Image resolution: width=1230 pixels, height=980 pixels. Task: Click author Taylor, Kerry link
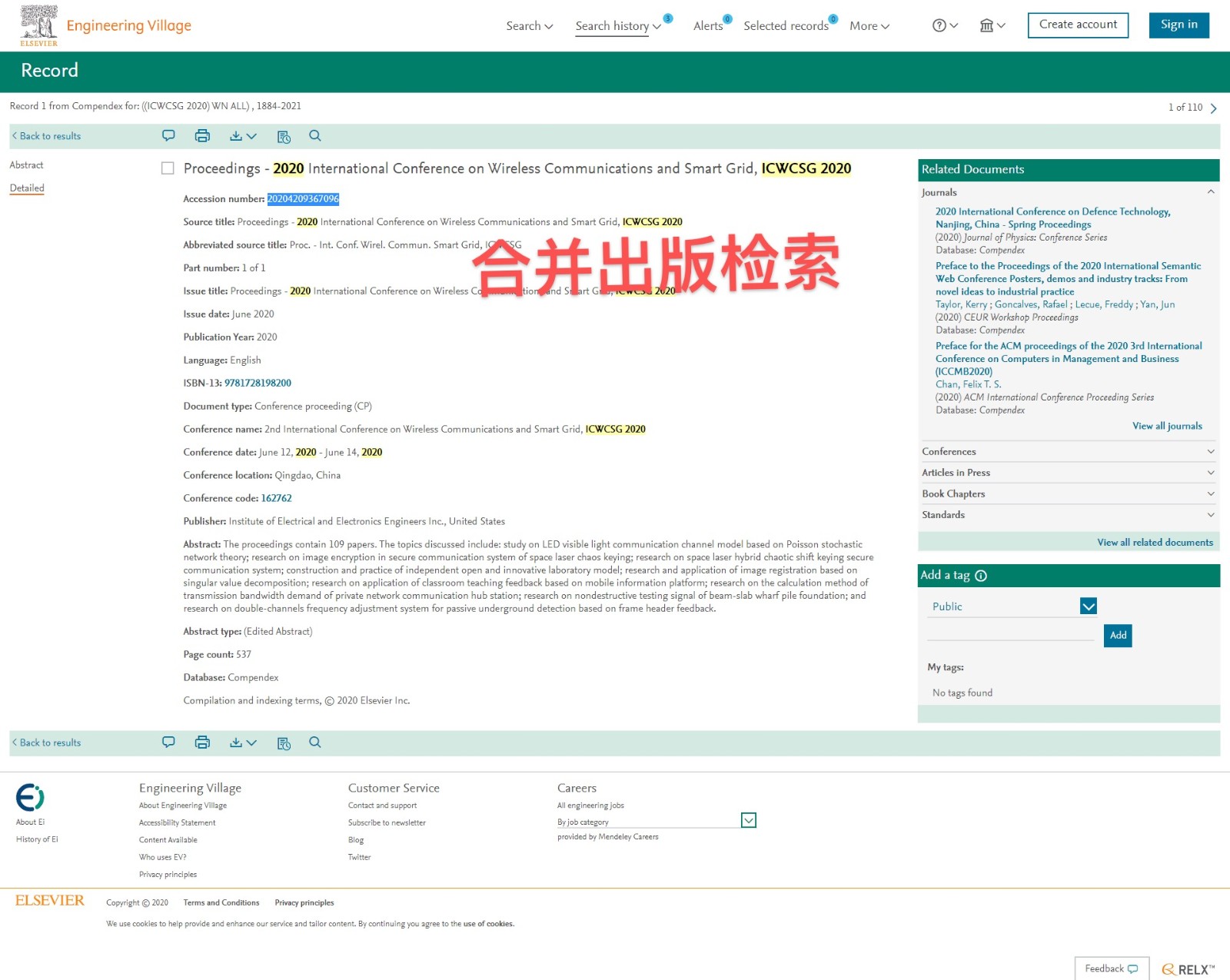coord(961,304)
